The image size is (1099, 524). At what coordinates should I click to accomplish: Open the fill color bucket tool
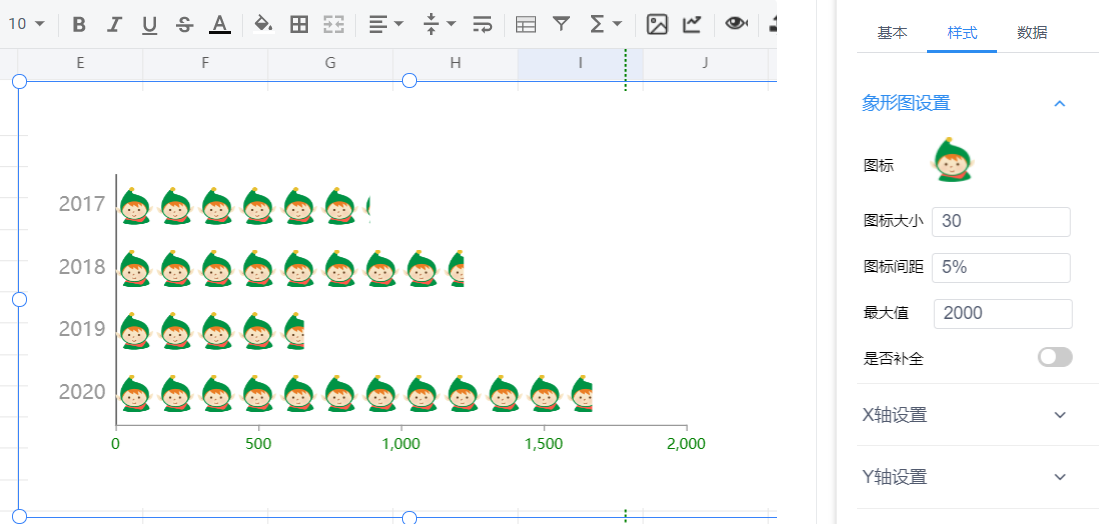coord(263,25)
